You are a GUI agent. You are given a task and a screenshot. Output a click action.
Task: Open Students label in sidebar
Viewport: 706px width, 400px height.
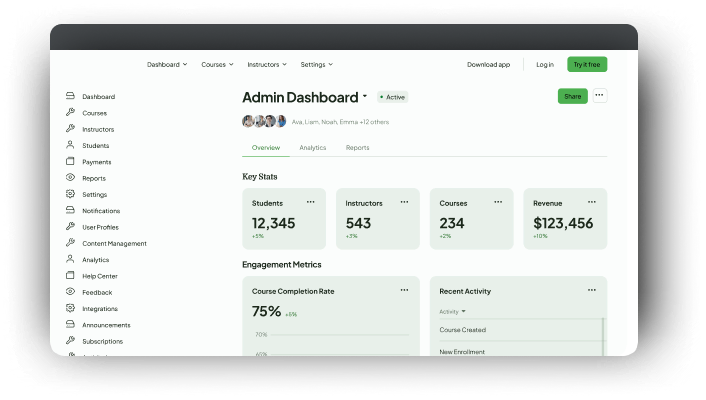click(95, 146)
